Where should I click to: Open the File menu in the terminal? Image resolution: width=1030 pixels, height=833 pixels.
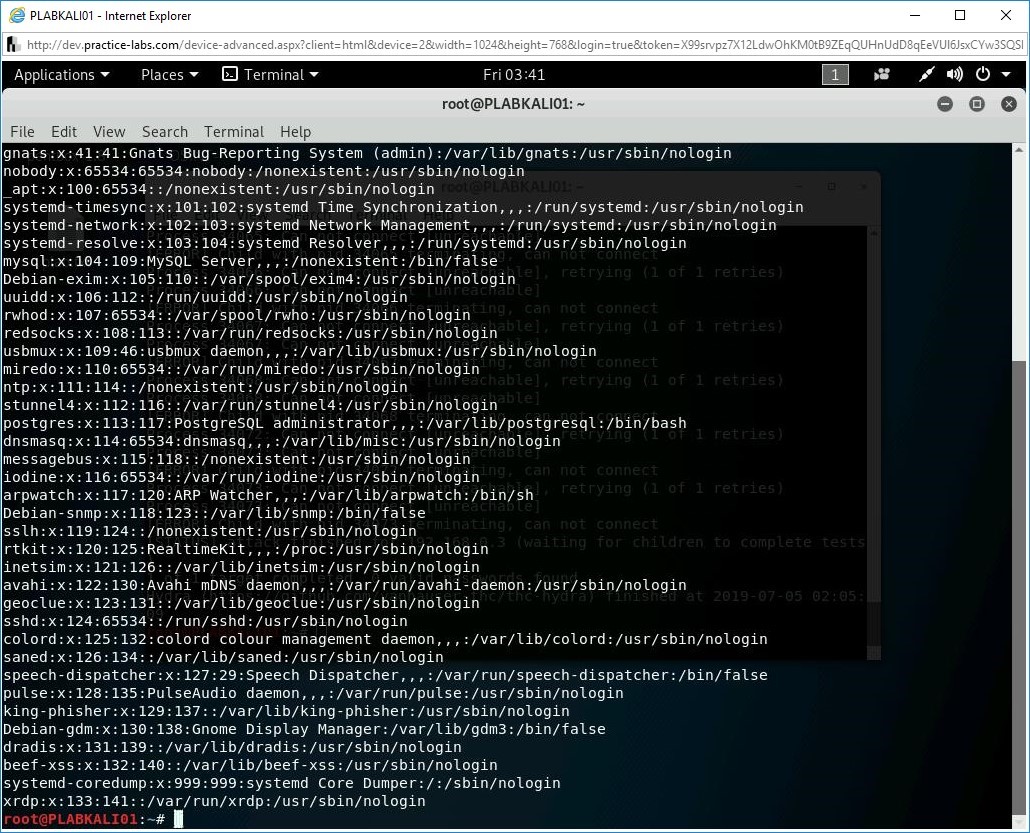[21, 131]
